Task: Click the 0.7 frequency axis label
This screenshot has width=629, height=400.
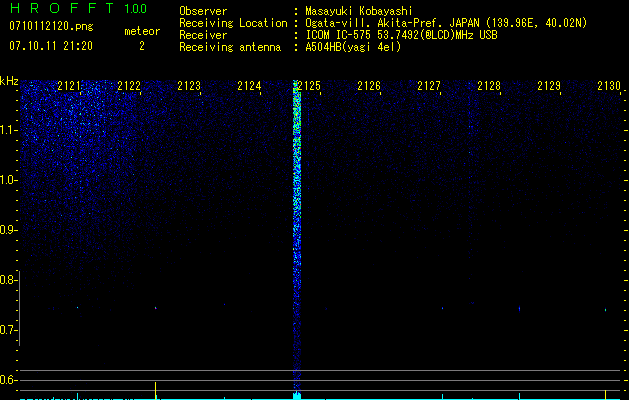Action: [8, 330]
